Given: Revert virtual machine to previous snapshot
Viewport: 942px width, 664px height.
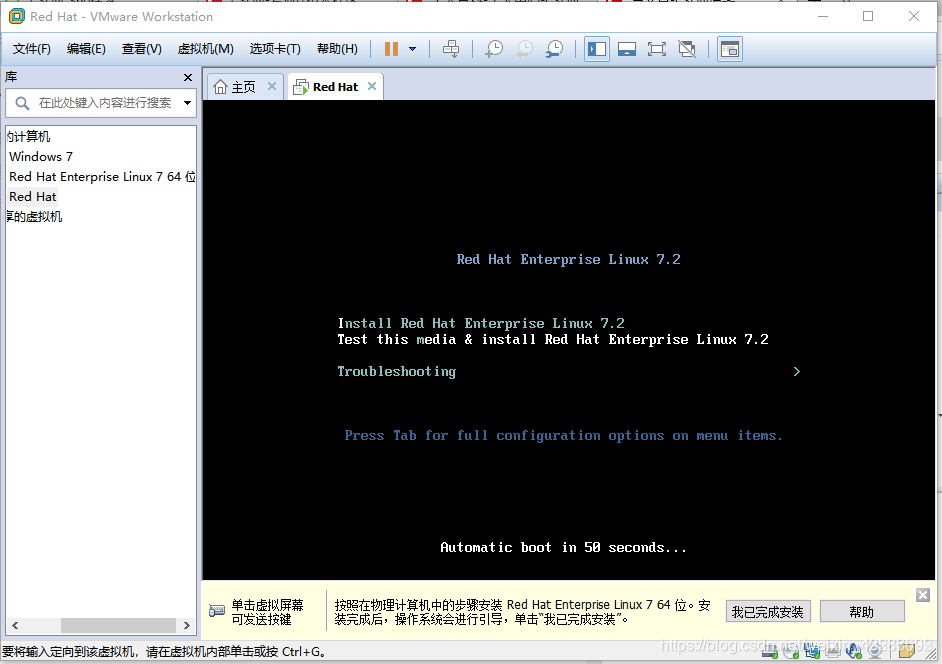Looking at the screenshot, I should pyautogui.click(x=524, y=49).
